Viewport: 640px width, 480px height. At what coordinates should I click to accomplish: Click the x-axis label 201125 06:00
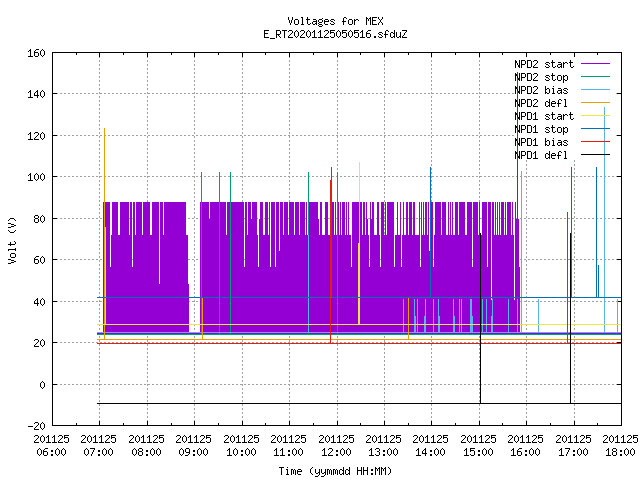click(x=51, y=446)
